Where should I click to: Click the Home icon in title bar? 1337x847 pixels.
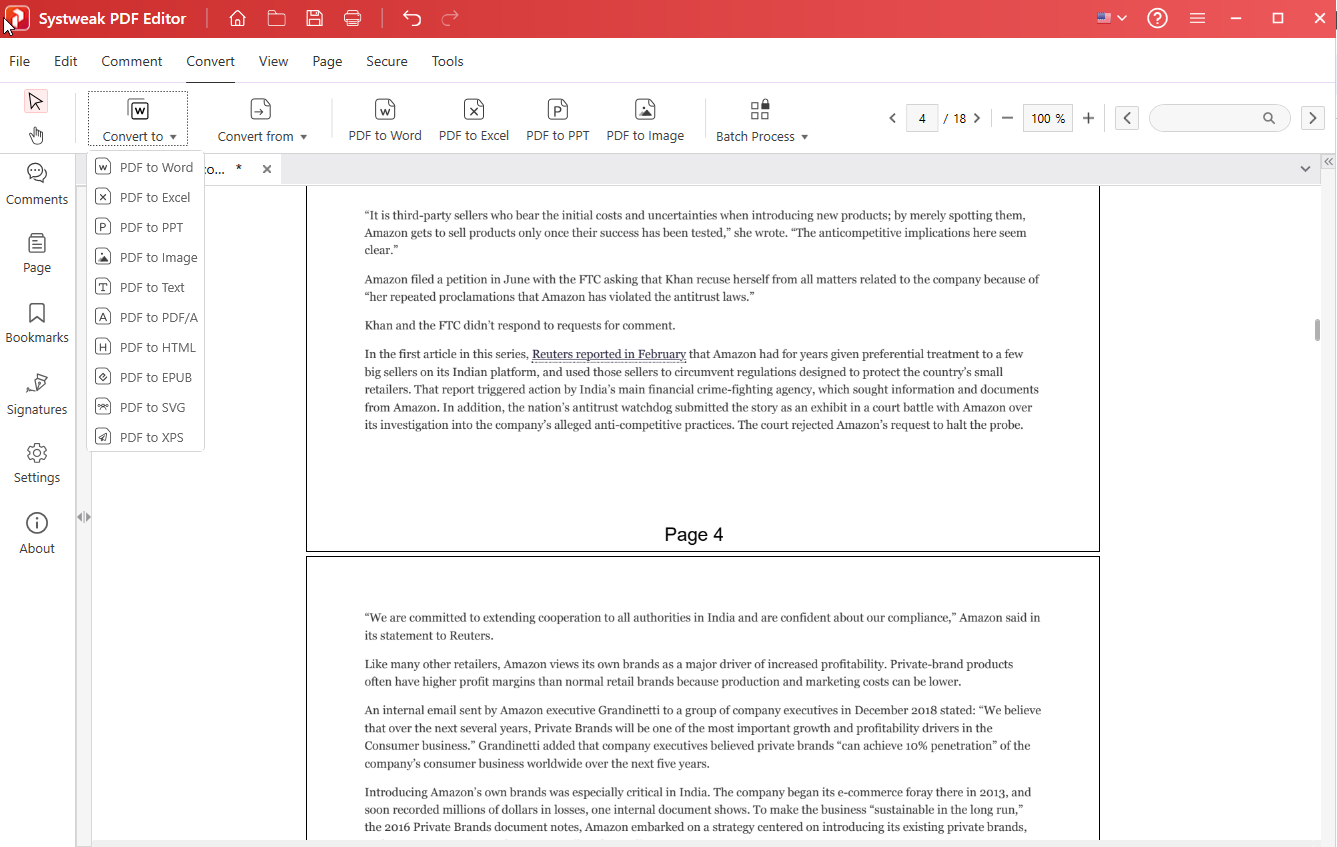tap(237, 18)
